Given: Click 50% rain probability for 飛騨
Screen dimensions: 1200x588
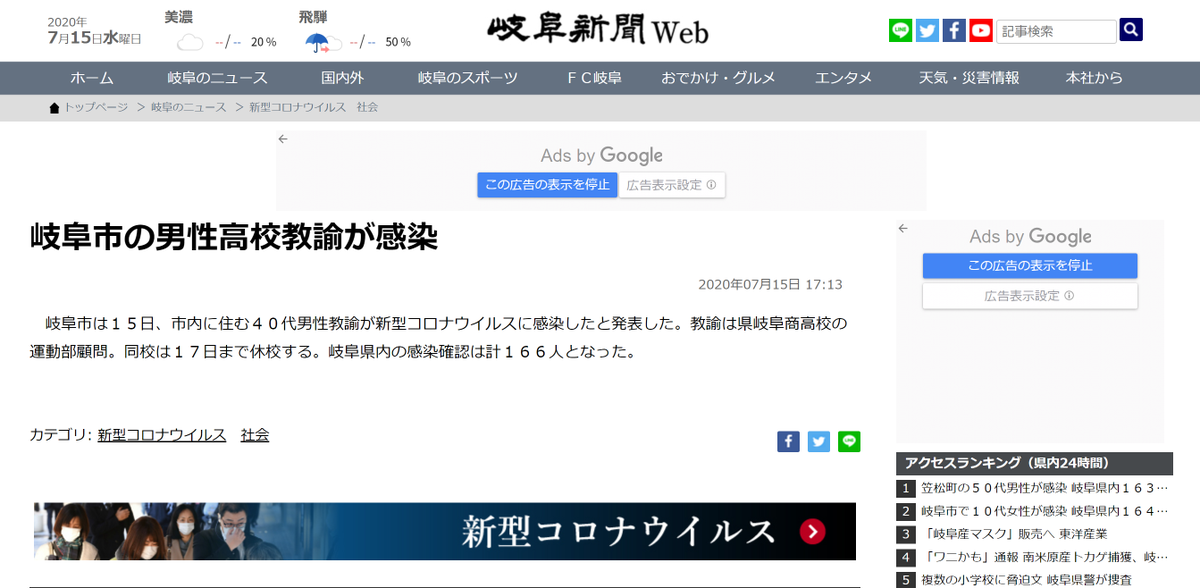Looking at the screenshot, I should pyautogui.click(x=398, y=42).
